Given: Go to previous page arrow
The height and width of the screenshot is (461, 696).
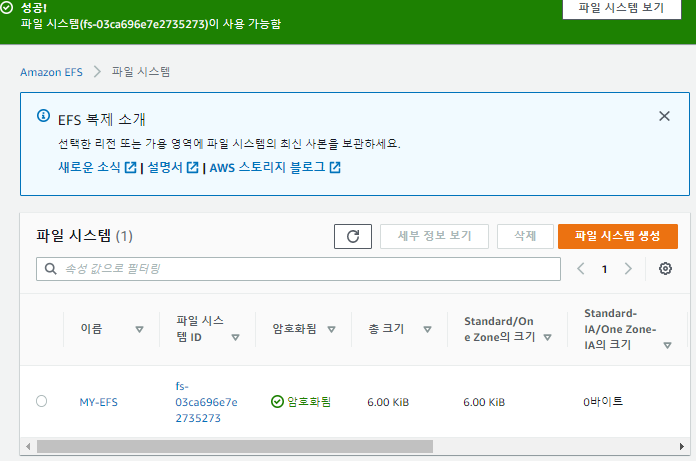Looking at the screenshot, I should coord(581,268).
